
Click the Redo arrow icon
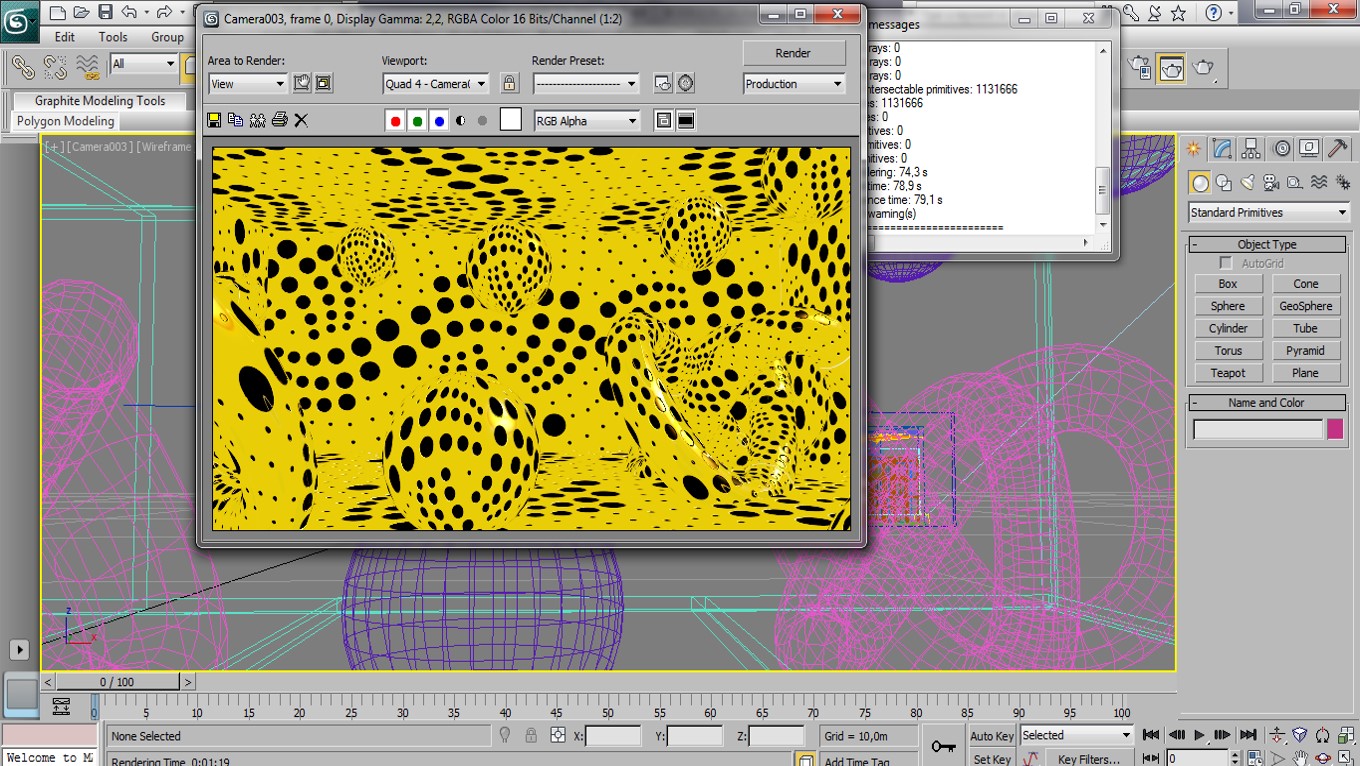[x=162, y=13]
